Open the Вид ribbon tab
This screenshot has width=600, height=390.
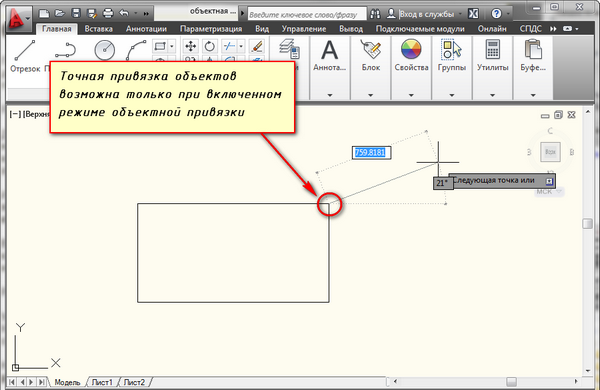tap(262, 29)
